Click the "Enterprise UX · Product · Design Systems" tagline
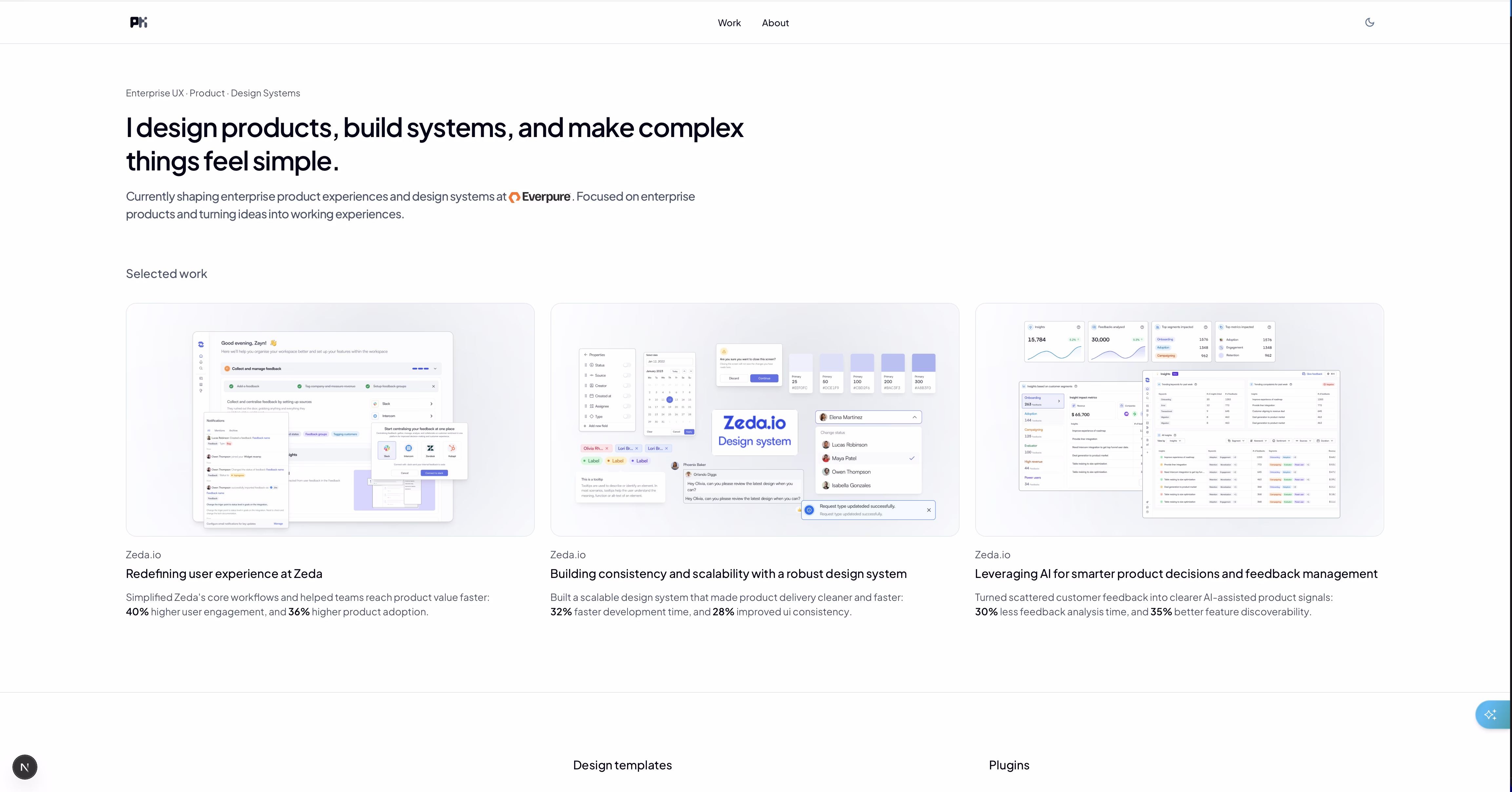Viewport: 1512px width, 792px height. pos(212,93)
